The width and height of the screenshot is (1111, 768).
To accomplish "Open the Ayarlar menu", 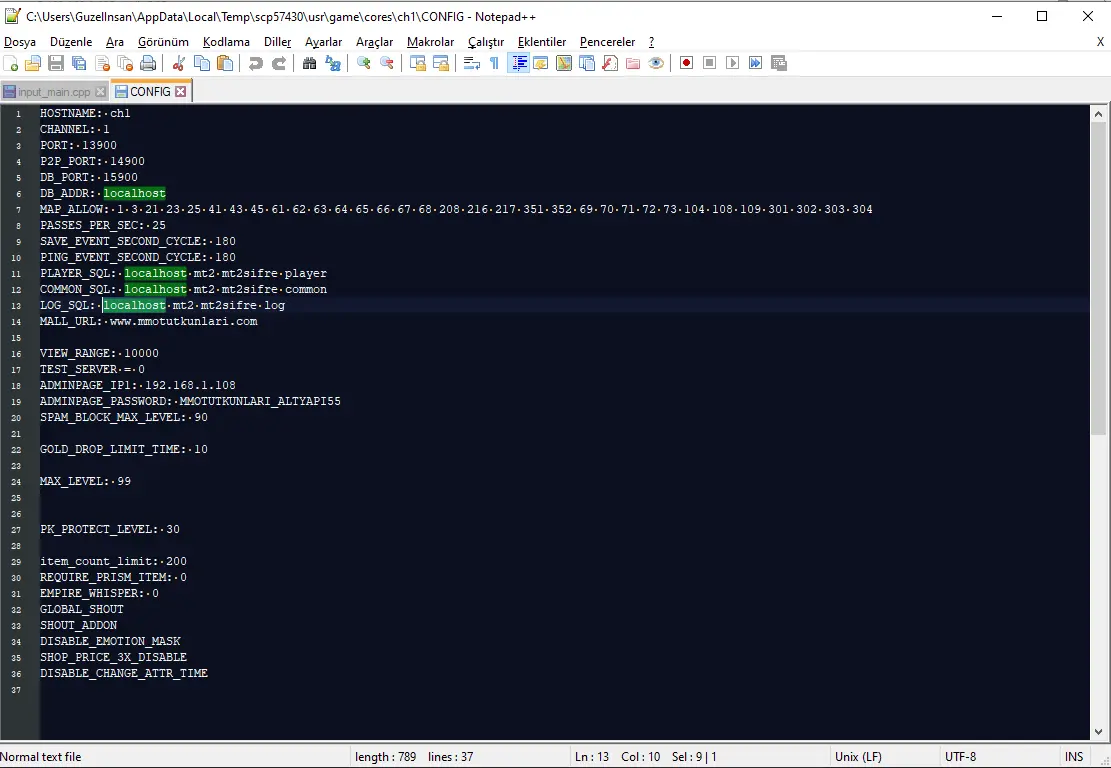I will point(323,42).
